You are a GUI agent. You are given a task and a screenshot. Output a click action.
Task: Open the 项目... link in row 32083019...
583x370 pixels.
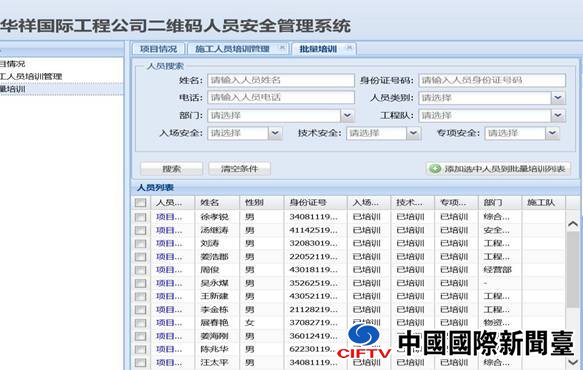[x=169, y=244]
